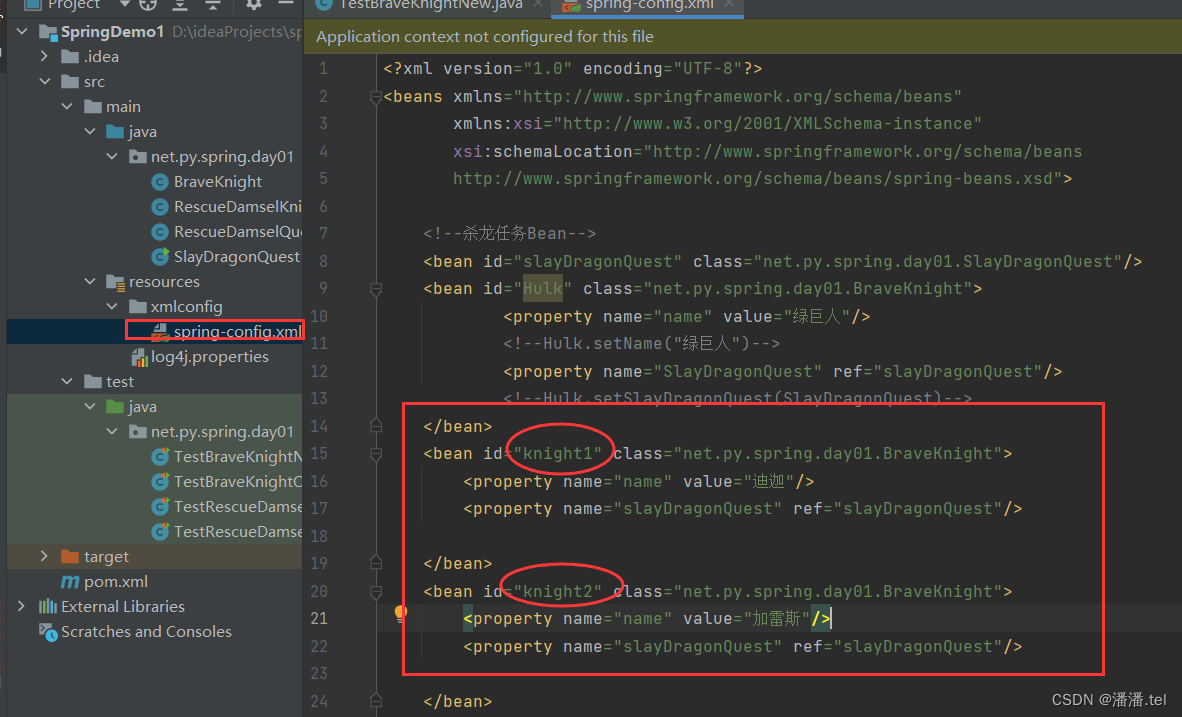This screenshot has width=1182, height=717.
Task: Click the locate opened file crosshair icon
Action: (148, 5)
